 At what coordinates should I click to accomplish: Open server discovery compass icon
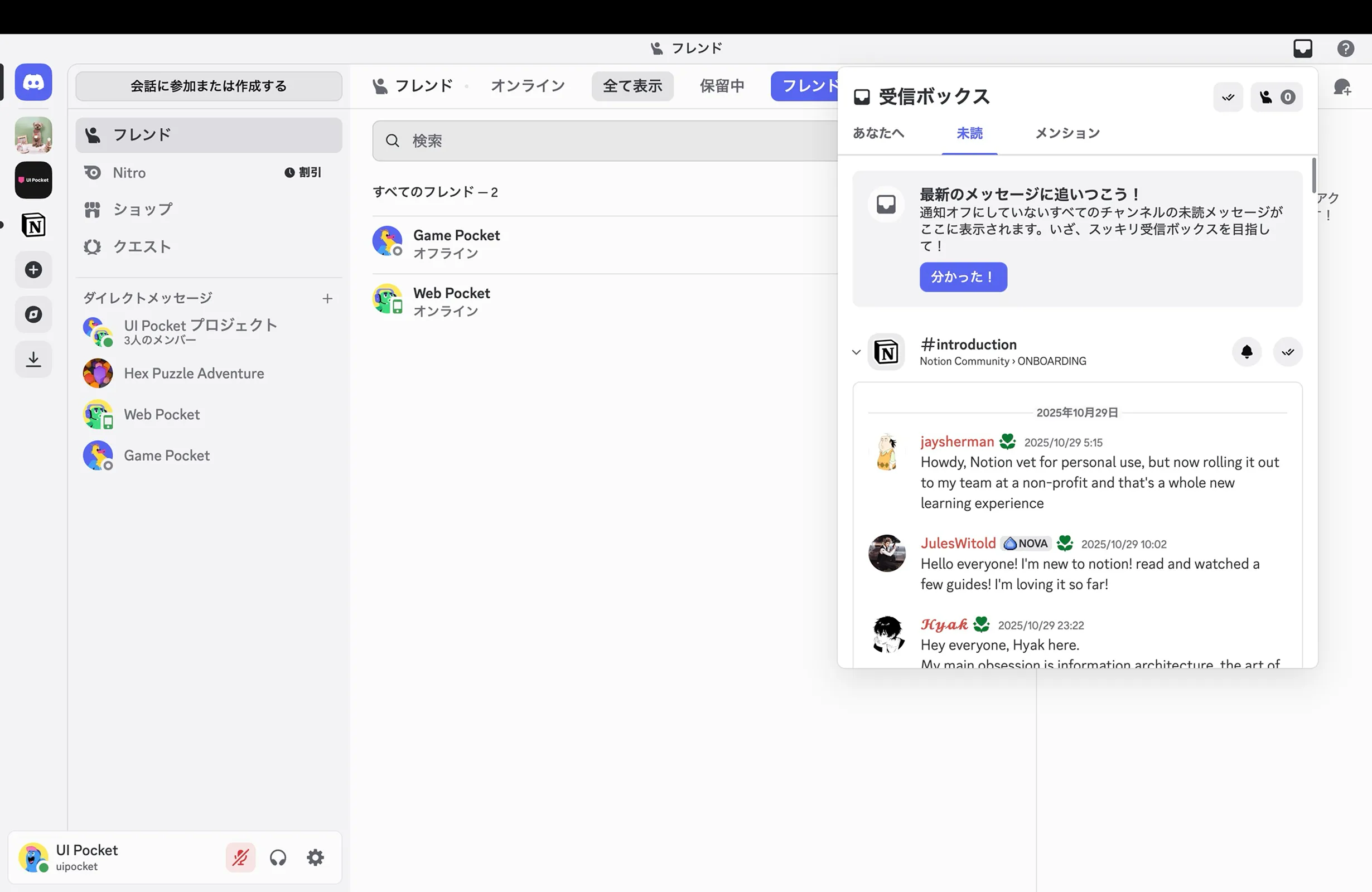(x=33, y=314)
